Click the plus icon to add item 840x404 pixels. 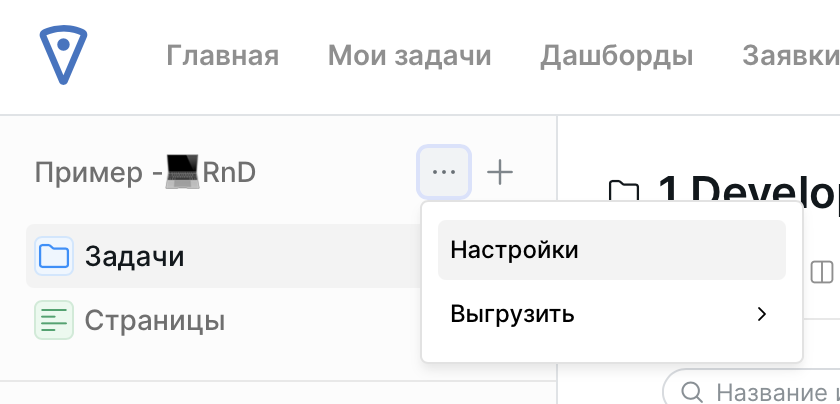click(499, 172)
